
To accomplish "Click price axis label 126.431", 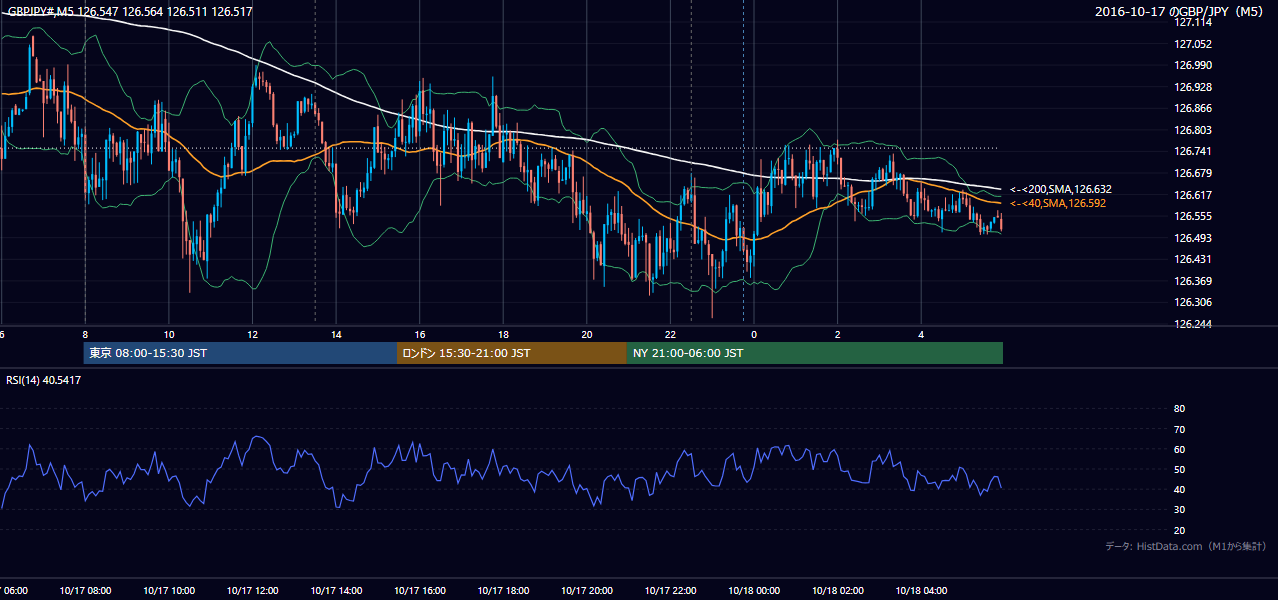I will click(x=1192, y=259).
